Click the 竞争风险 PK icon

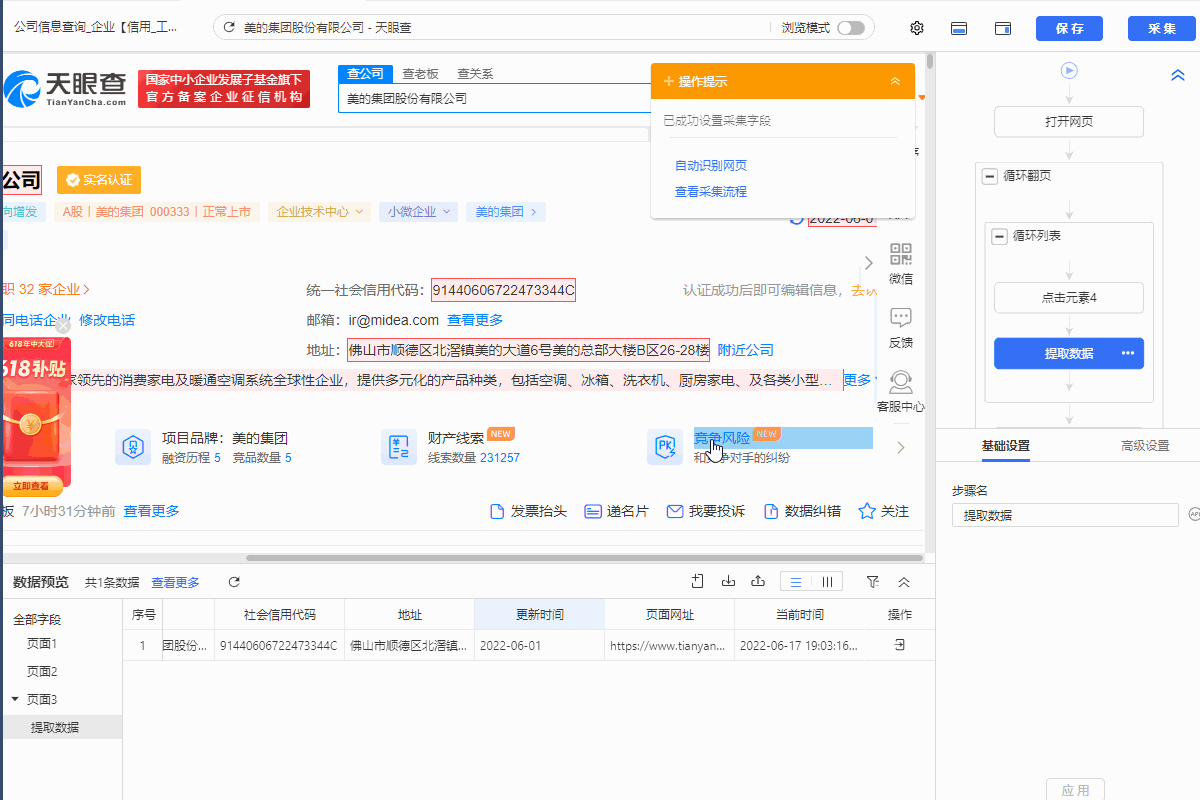pos(665,447)
